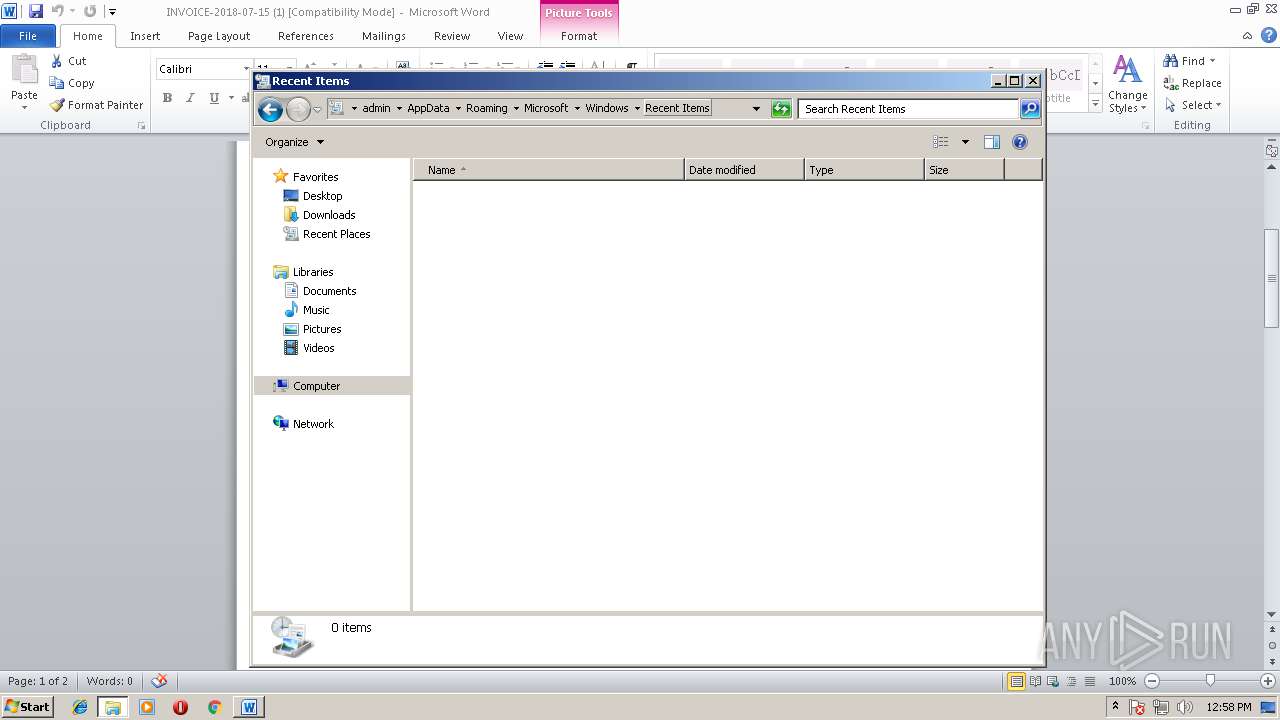The height and width of the screenshot is (720, 1280).
Task: Sort by the Size column header
Action: coord(964,170)
